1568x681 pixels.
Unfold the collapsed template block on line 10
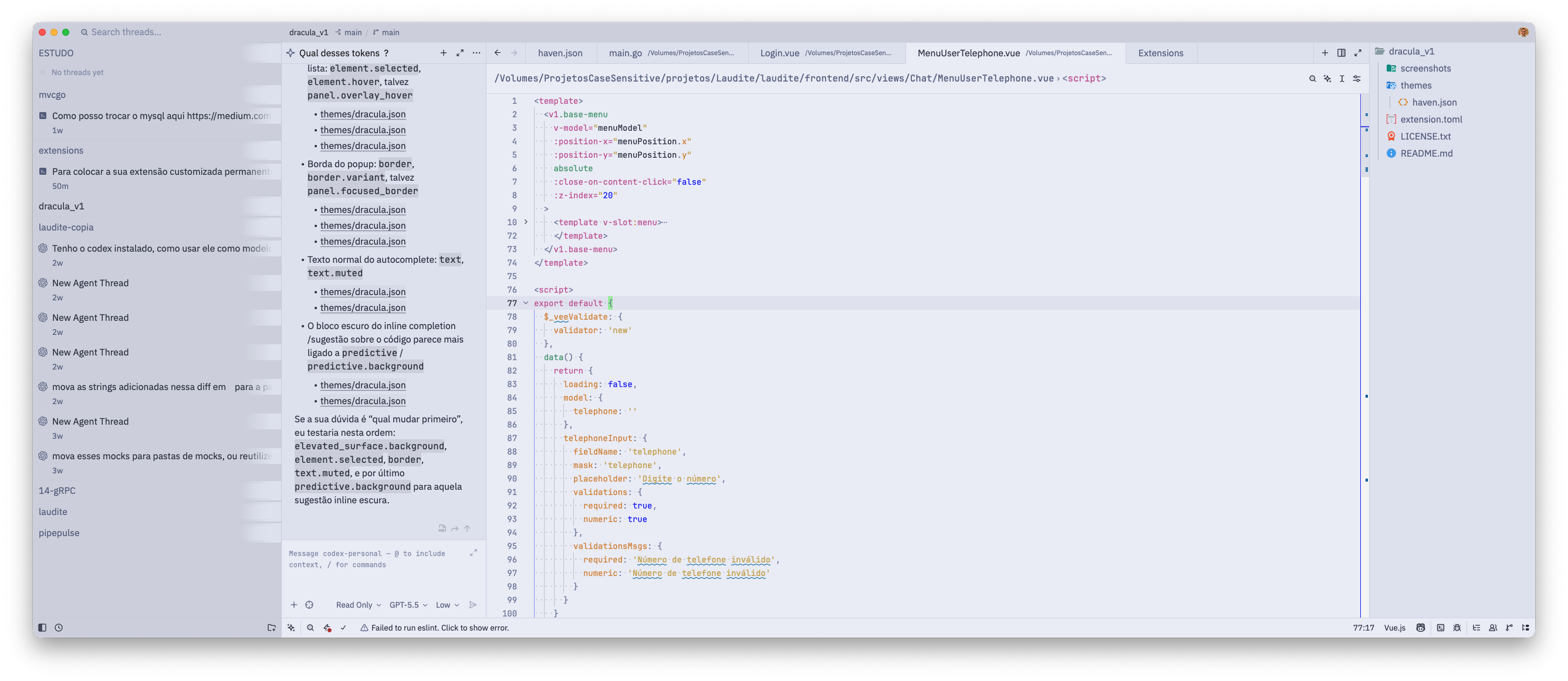[x=526, y=222]
